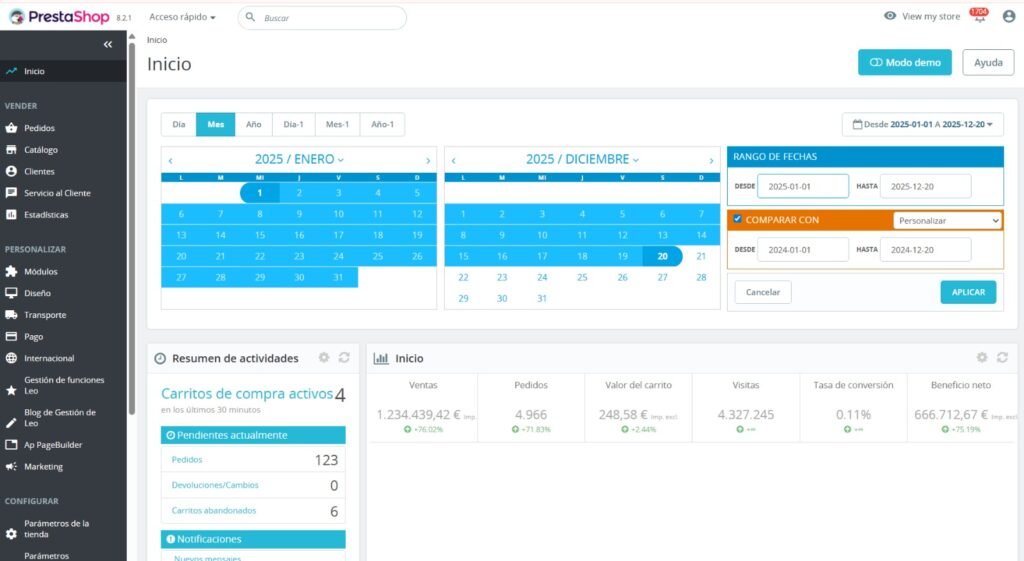Refresh the Inicio panel with reload icon
Screen dimensions: 1024x561
point(1002,357)
